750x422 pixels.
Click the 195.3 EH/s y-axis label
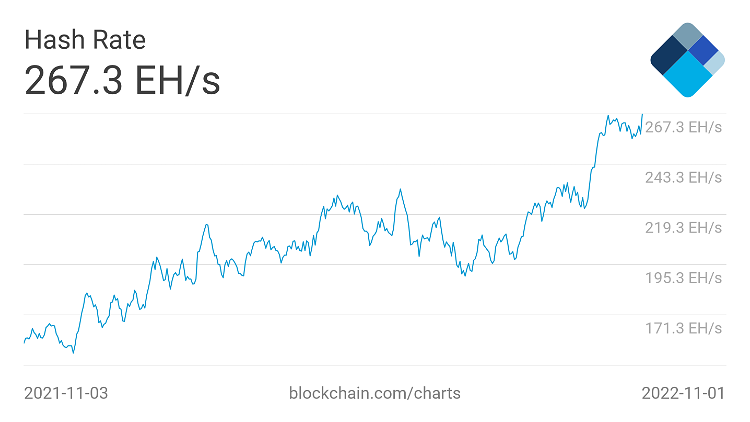tap(683, 277)
